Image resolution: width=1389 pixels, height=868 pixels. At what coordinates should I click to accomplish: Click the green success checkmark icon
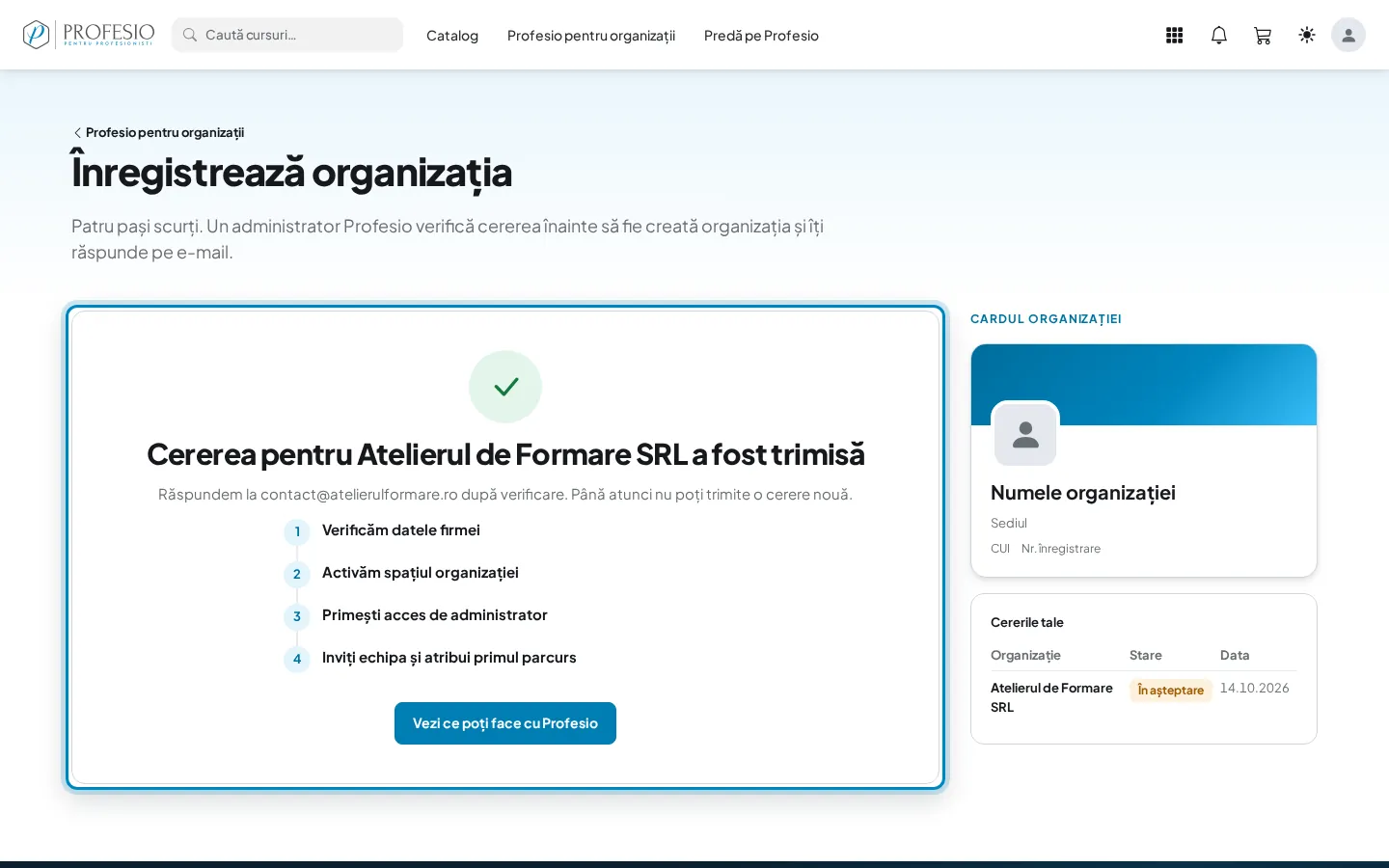tap(505, 387)
